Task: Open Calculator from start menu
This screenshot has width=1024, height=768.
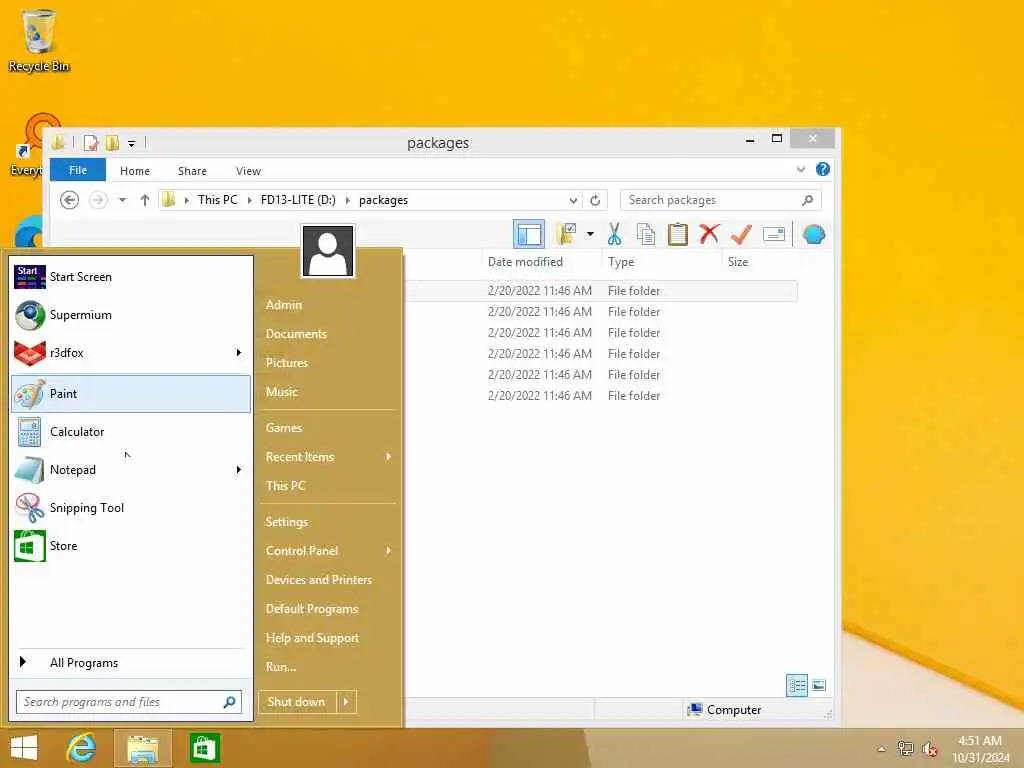Action: (x=131, y=432)
